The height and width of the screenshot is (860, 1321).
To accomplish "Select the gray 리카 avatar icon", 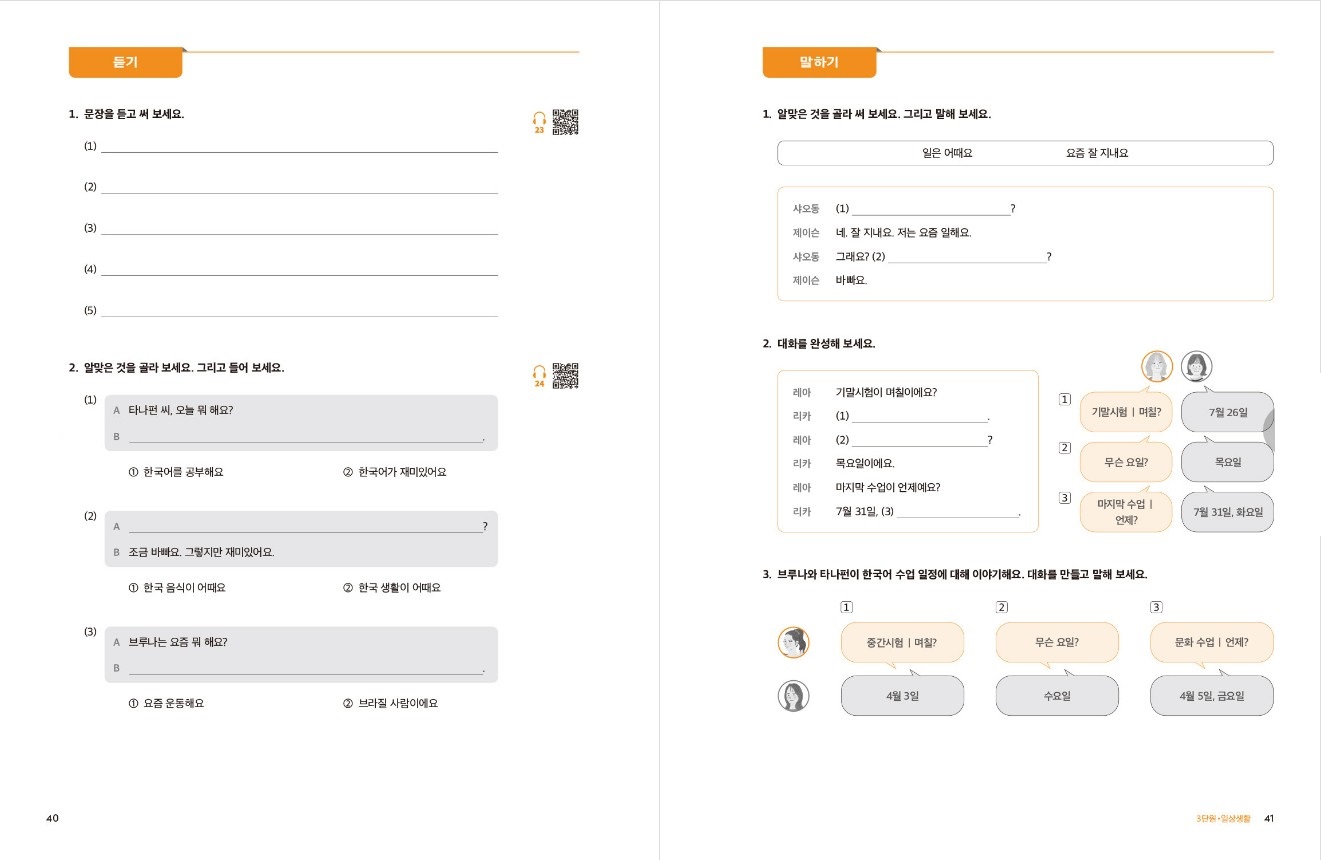I will [x=1197, y=366].
